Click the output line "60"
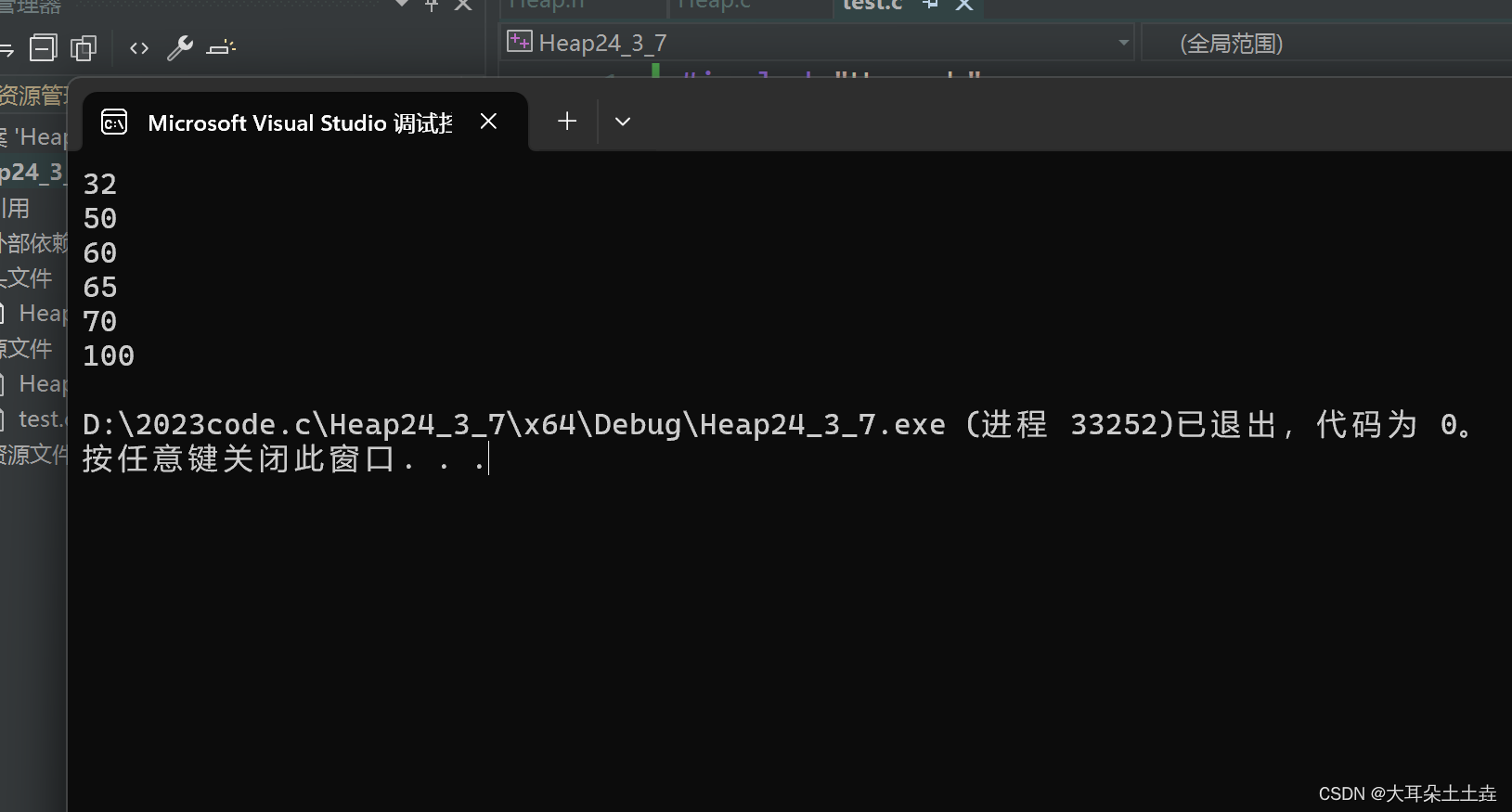This screenshot has width=1512, height=812. 100,252
